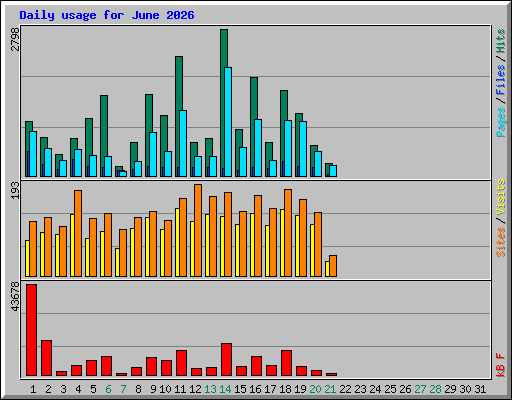Image resolution: width=512 pixels, height=400 pixels.
Task: Click the yellow visits bar for day 7
Action: pyautogui.click(x=117, y=262)
